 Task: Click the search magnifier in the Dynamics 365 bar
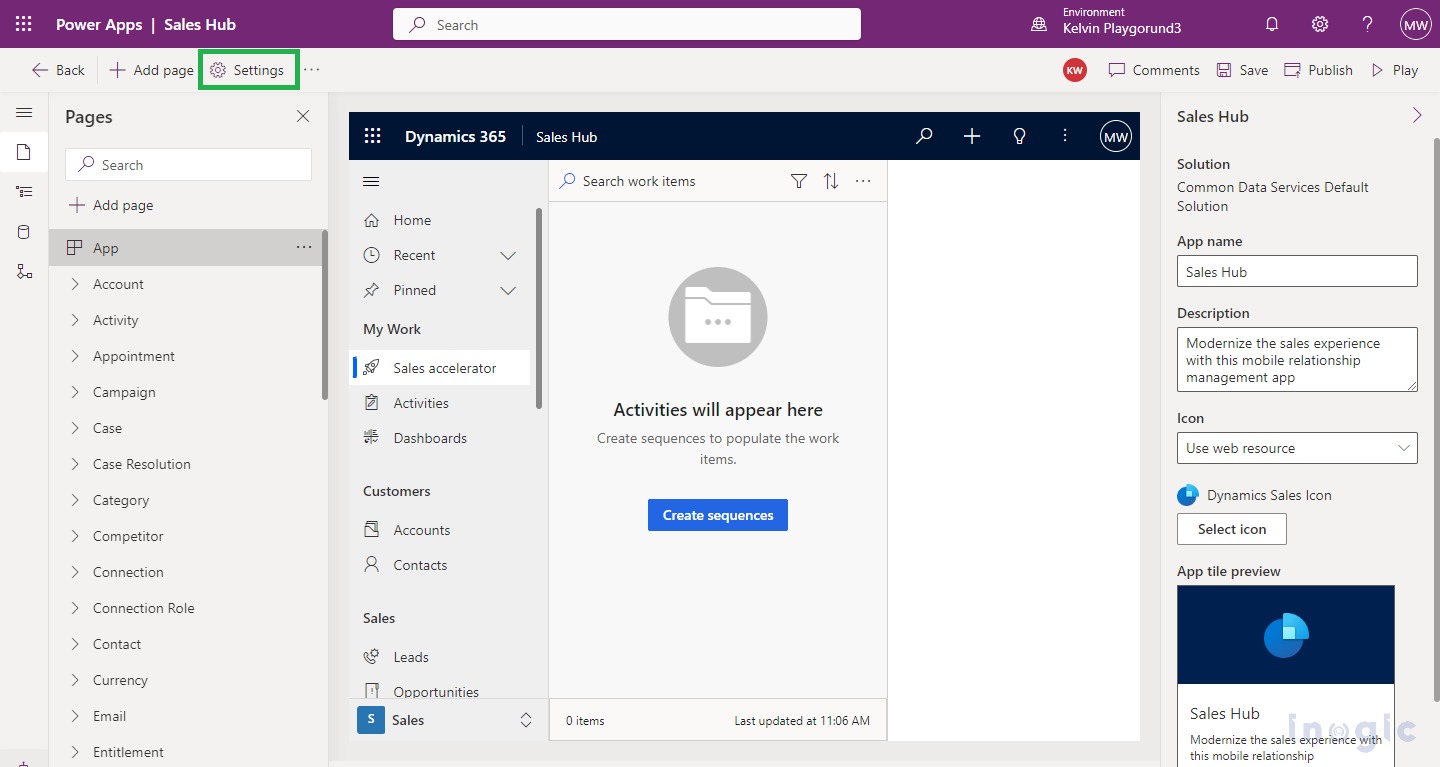coord(924,136)
